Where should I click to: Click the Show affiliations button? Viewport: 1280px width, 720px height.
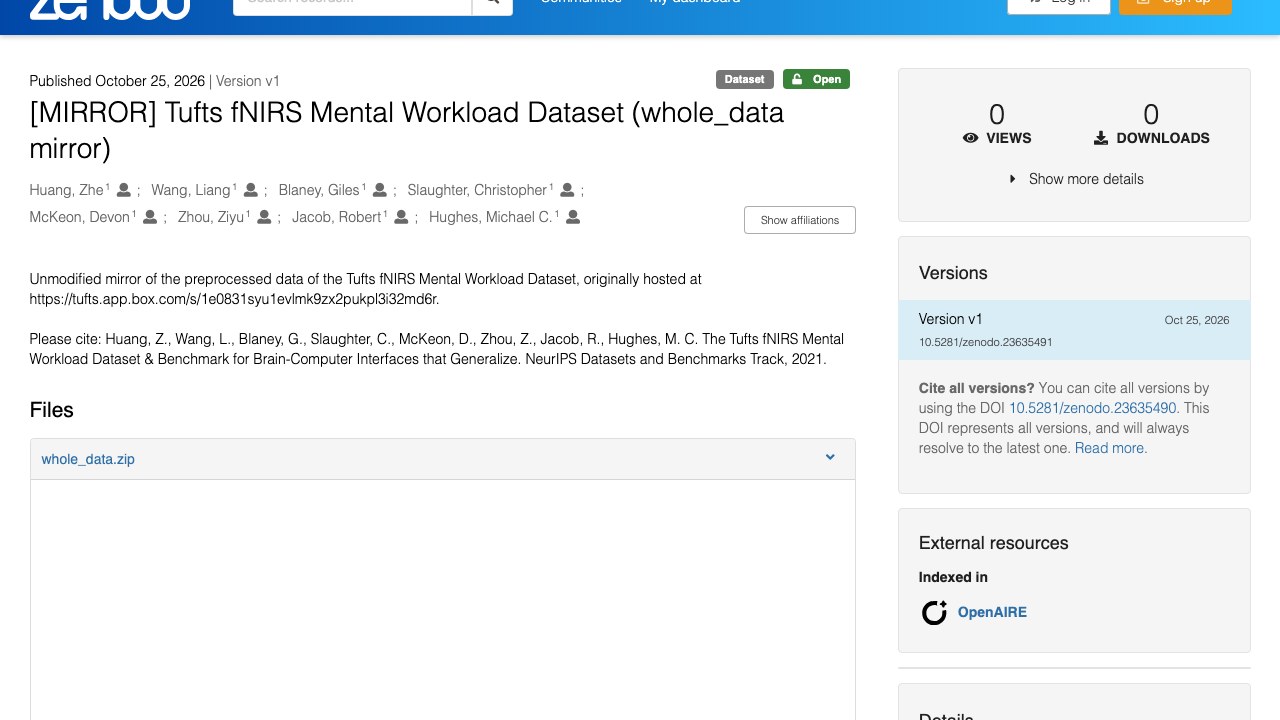(x=800, y=220)
